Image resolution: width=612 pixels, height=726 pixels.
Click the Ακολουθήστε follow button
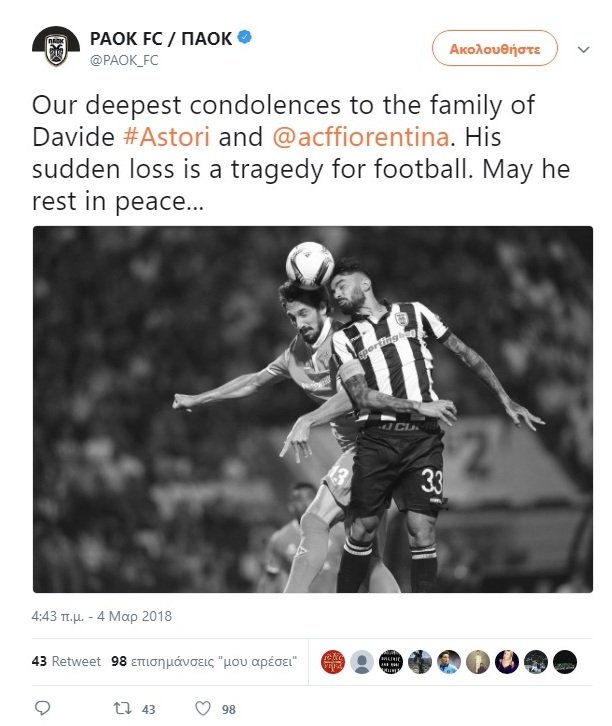495,48
